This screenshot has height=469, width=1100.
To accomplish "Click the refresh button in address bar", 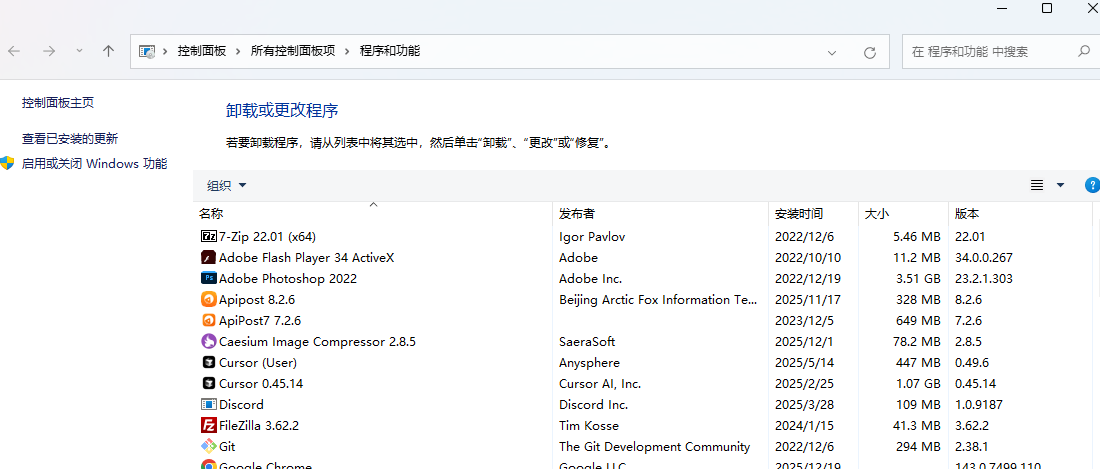I will point(869,52).
